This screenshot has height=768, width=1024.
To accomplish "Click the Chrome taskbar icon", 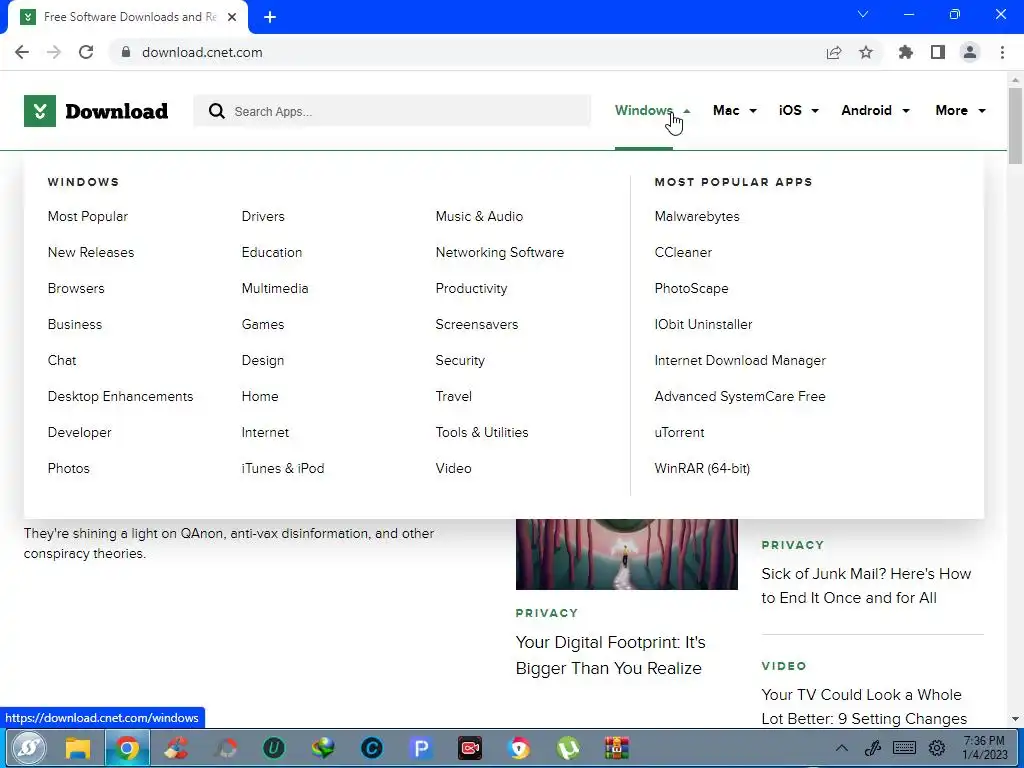I will click(127, 748).
